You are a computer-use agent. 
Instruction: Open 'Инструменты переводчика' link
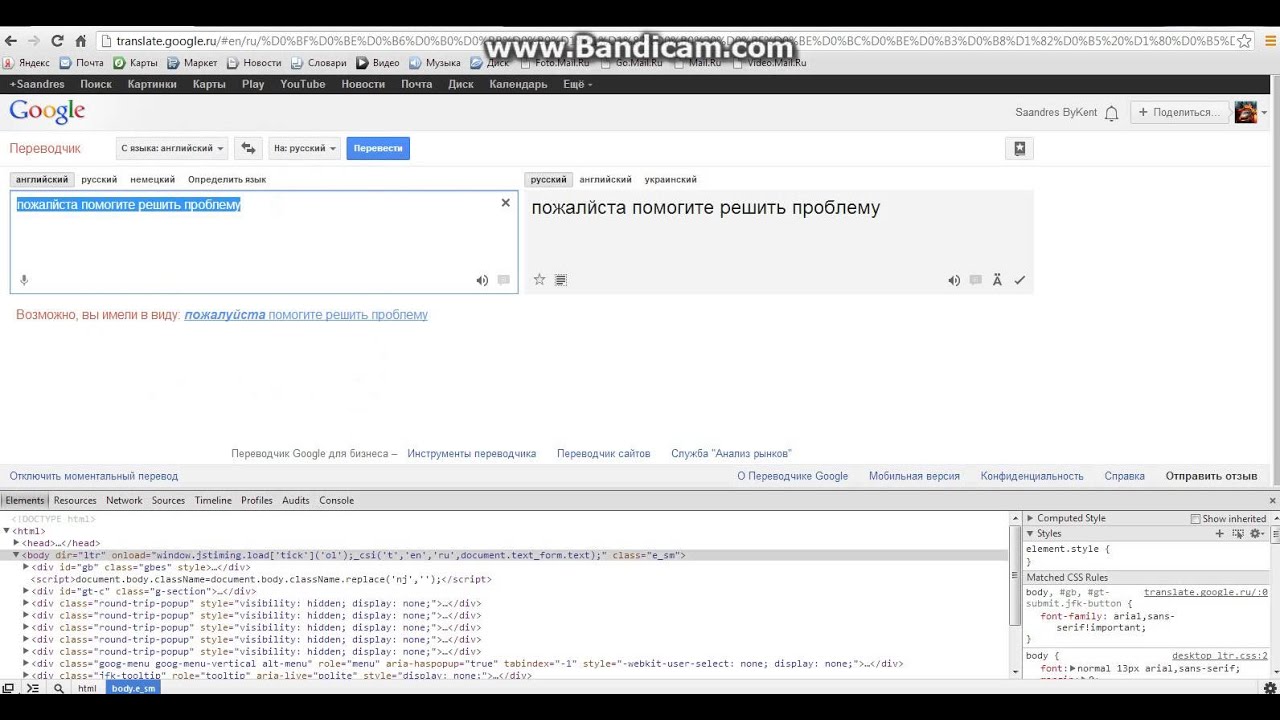point(471,453)
